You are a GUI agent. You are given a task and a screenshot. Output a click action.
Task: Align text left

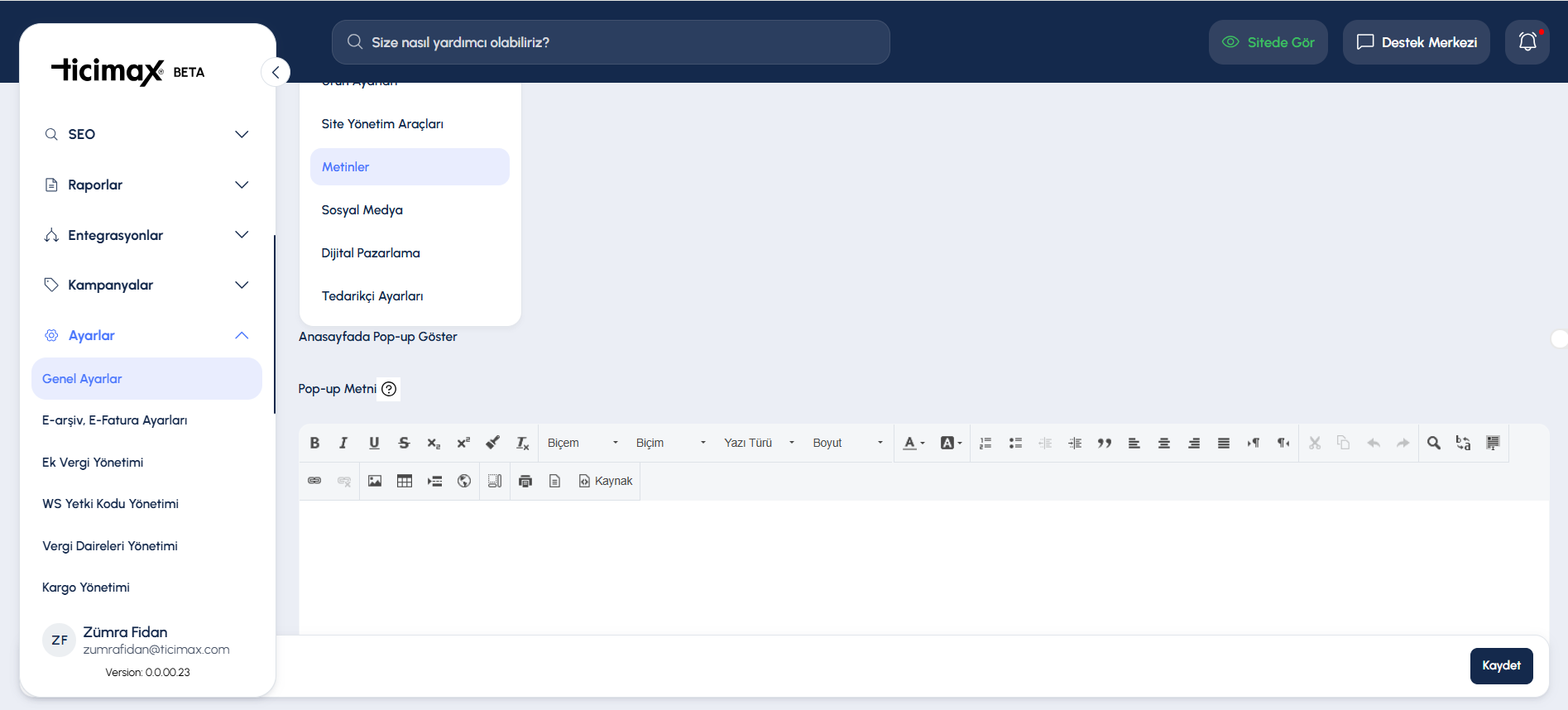1134,443
